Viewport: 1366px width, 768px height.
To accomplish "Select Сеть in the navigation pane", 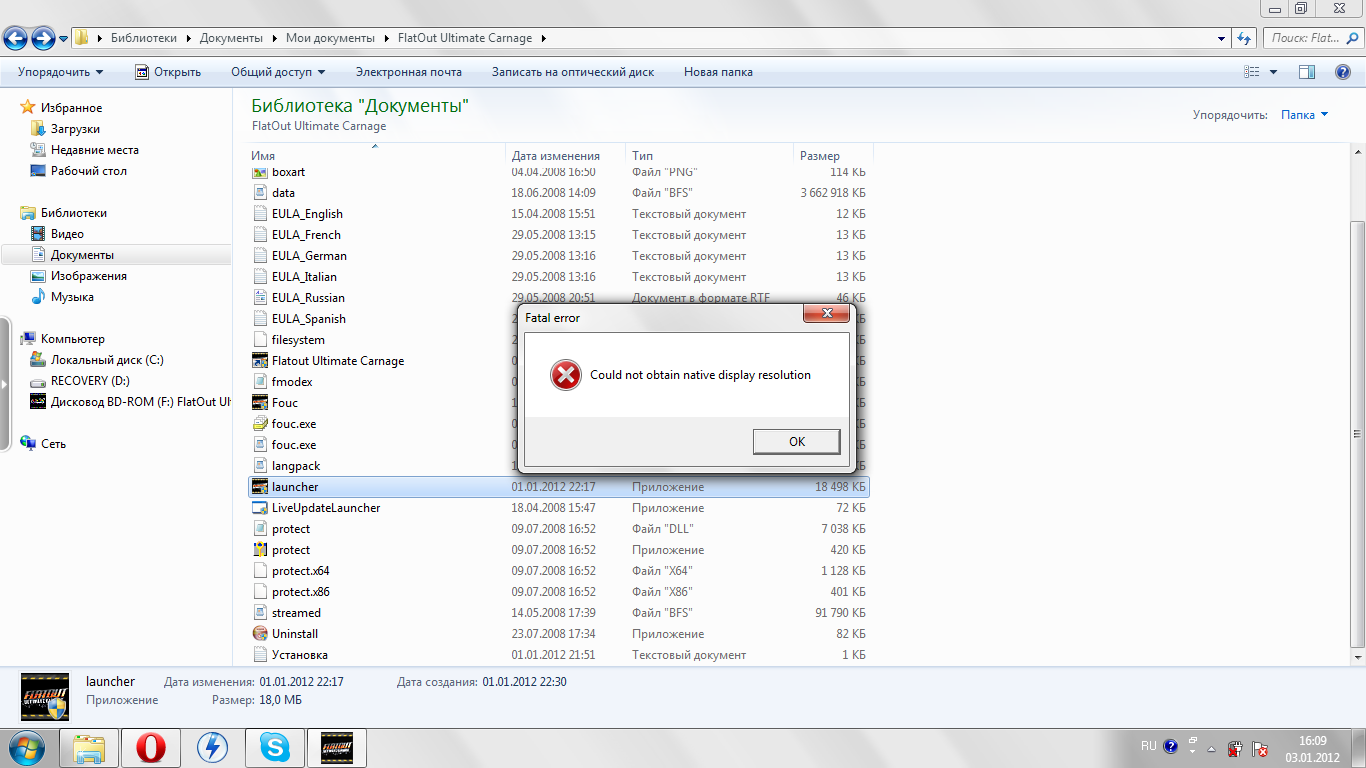I will pos(53,444).
